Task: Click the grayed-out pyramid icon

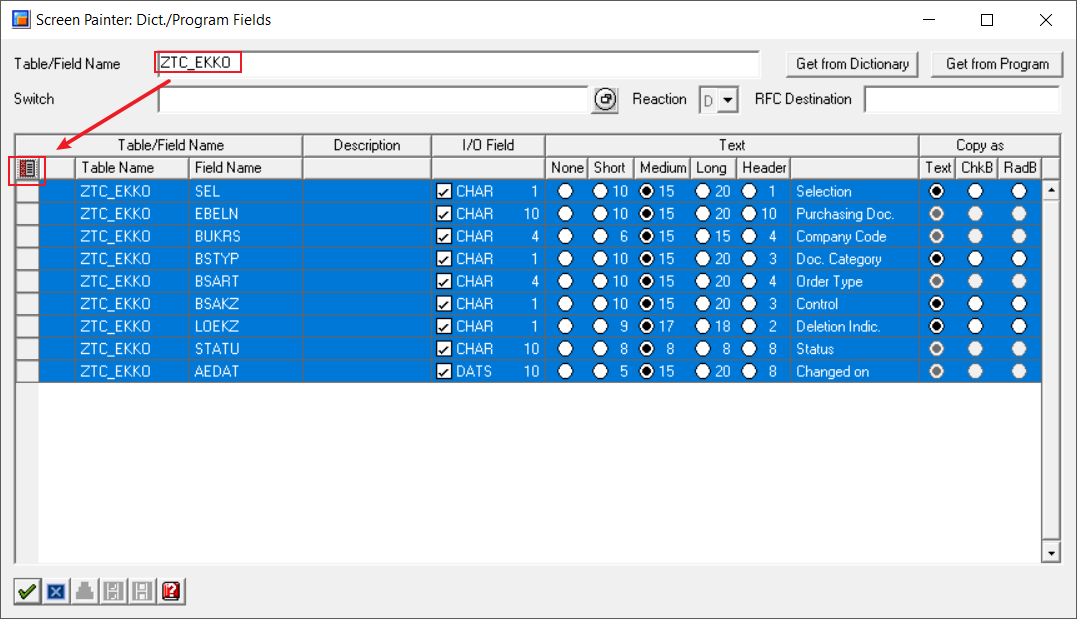Action: coord(84,591)
